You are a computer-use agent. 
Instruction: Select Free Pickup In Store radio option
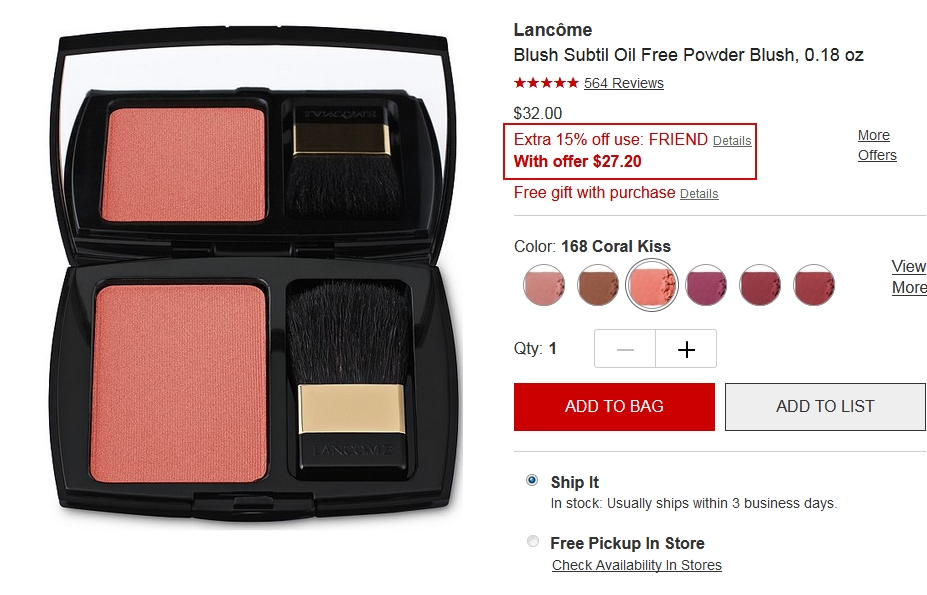tap(533, 541)
